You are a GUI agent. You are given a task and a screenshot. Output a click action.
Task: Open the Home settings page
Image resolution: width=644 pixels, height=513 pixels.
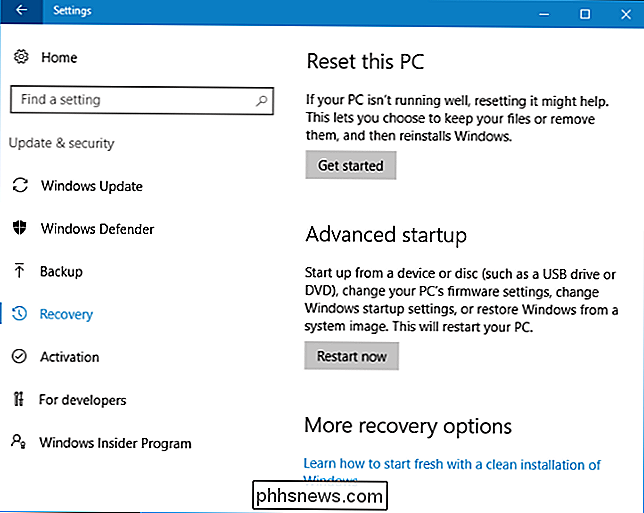[x=59, y=58]
